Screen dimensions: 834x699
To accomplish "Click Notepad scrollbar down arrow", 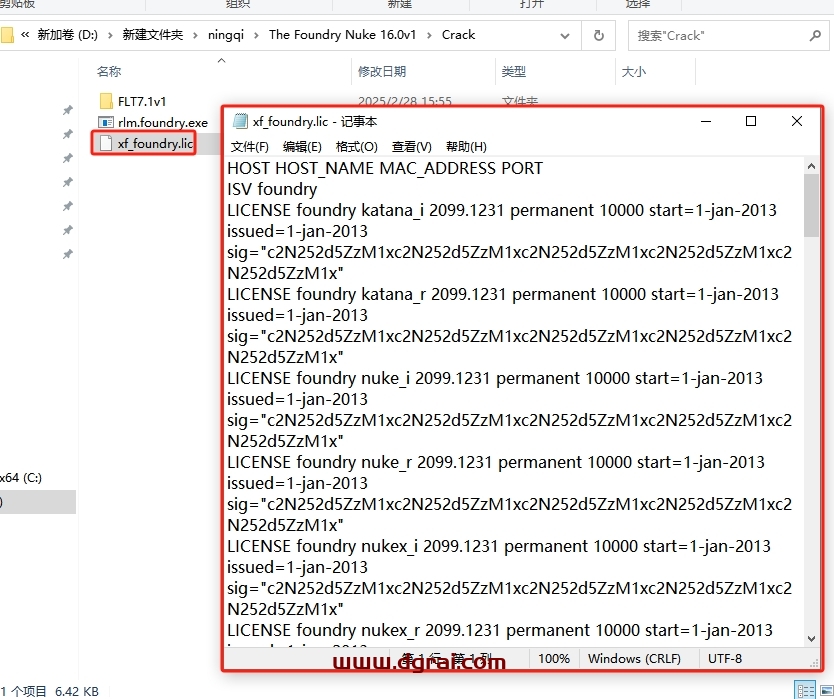I will pyautogui.click(x=811, y=639).
